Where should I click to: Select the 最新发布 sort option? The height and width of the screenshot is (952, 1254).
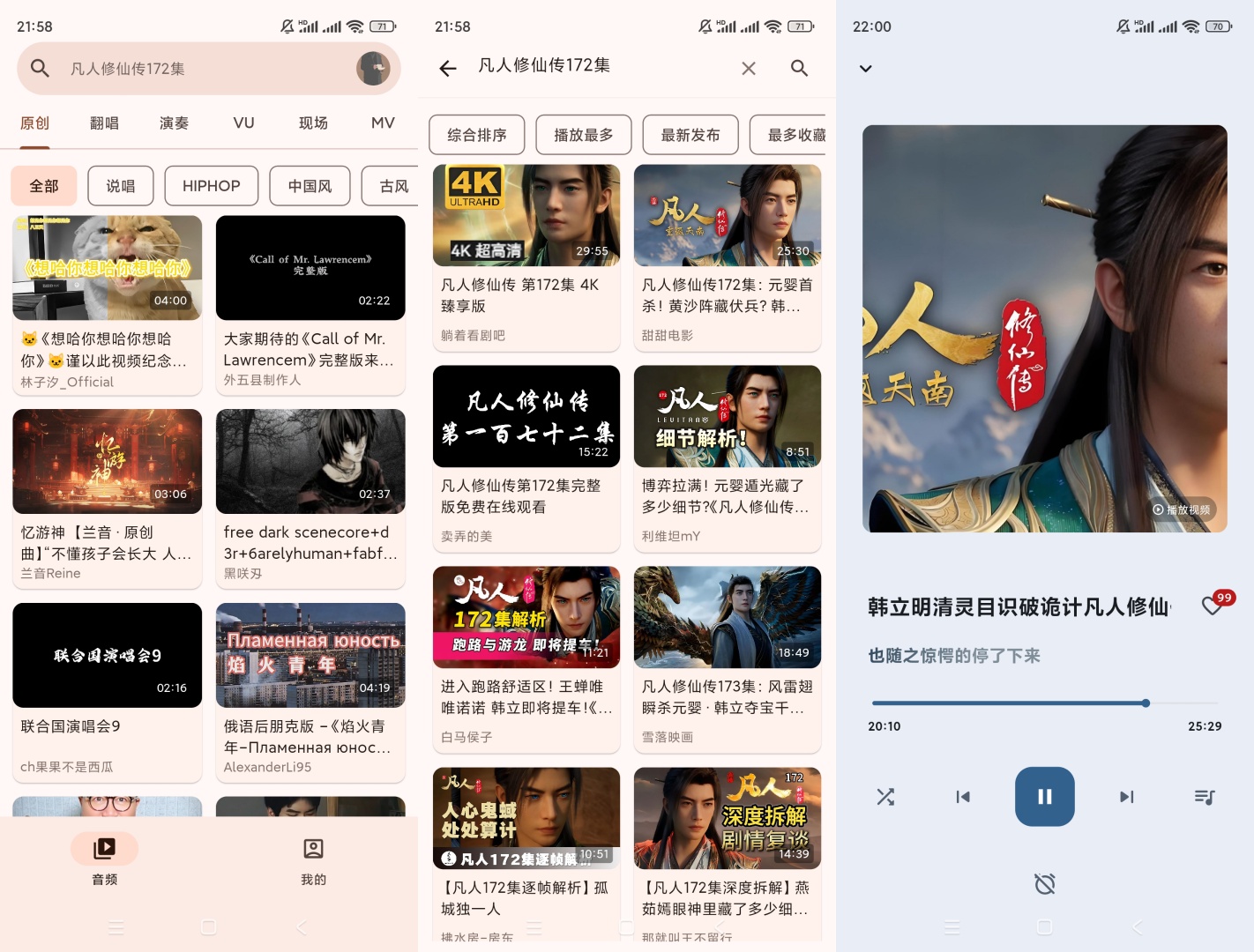pos(690,135)
